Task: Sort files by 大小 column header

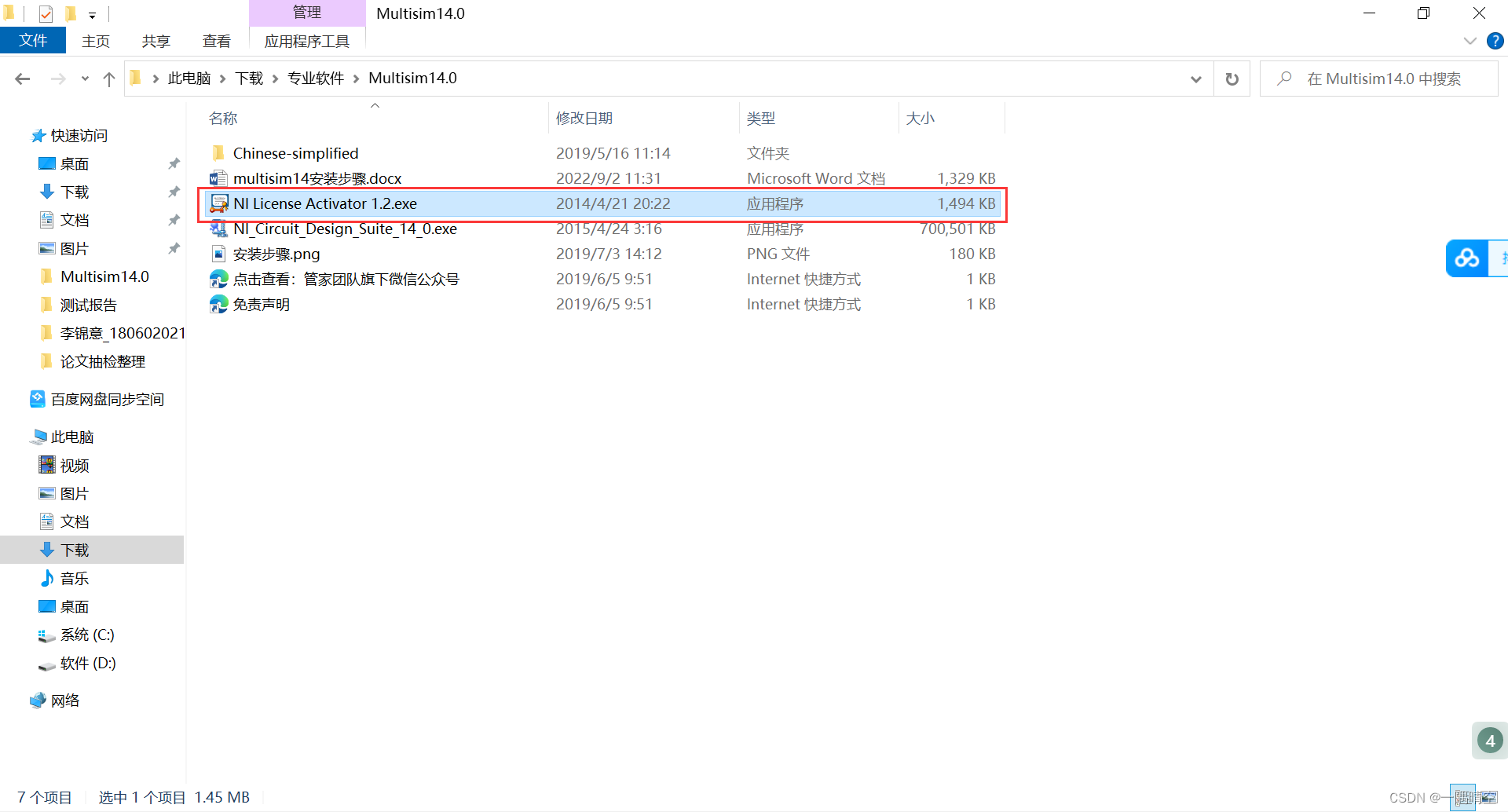Action: tap(920, 119)
